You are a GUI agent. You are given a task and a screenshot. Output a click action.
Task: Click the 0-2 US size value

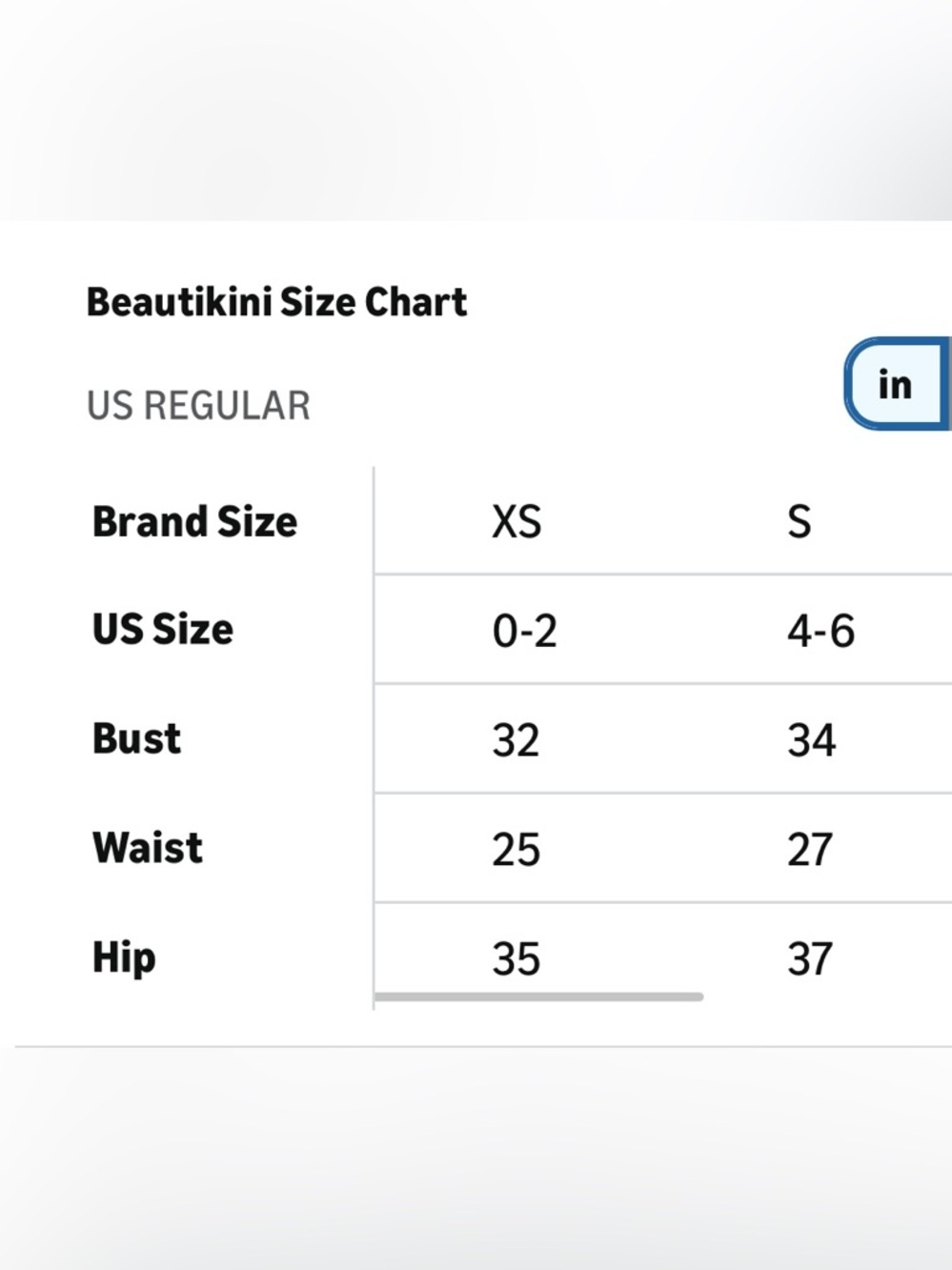(x=524, y=631)
